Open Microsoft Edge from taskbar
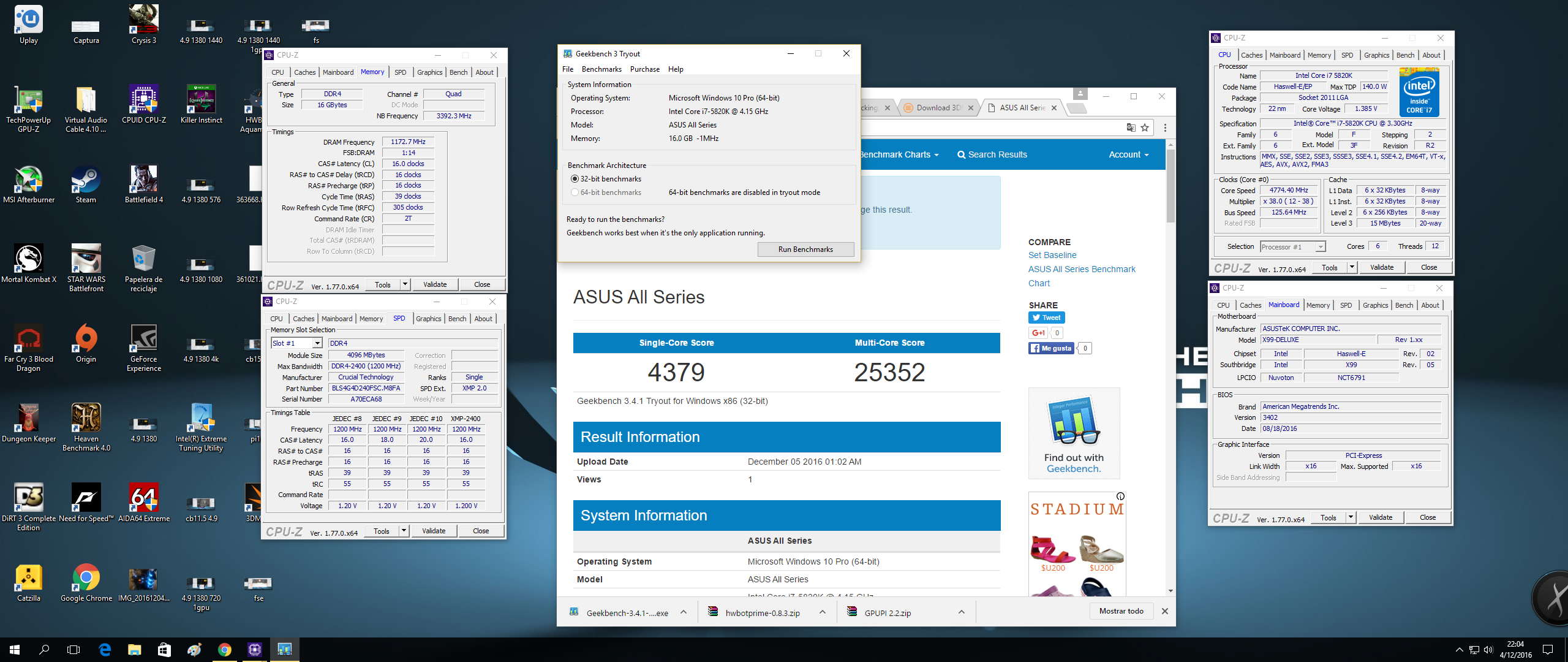The width and height of the screenshot is (1568, 662). click(105, 650)
